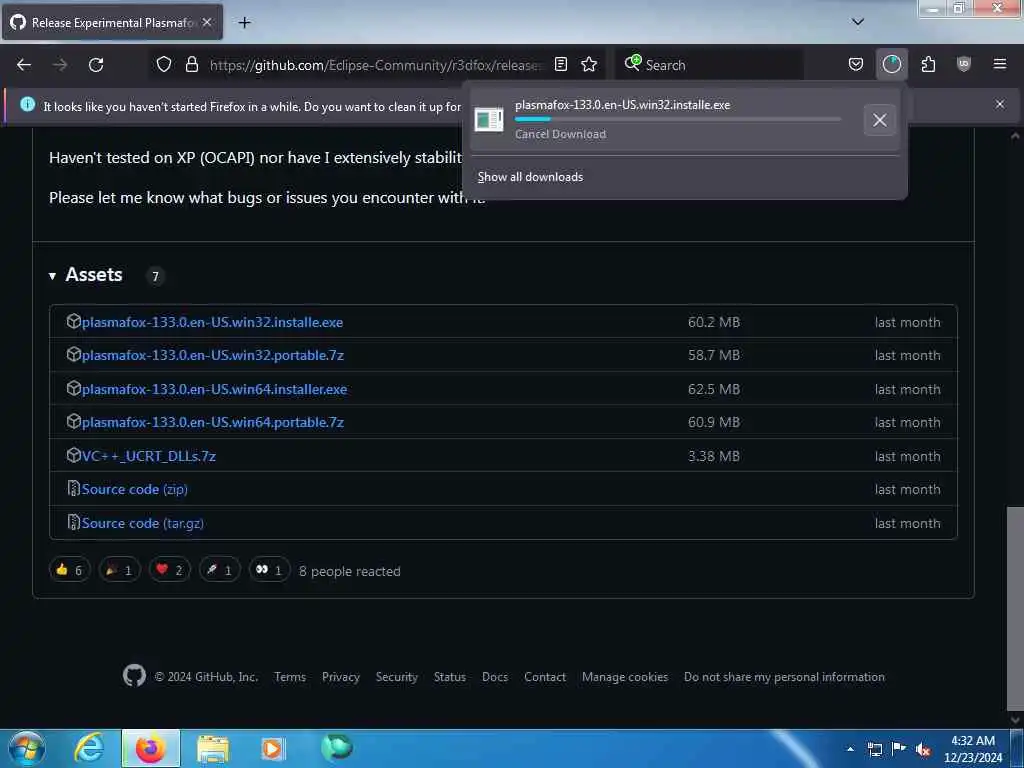Click zip file icon beside Source code (zip)

point(73,488)
